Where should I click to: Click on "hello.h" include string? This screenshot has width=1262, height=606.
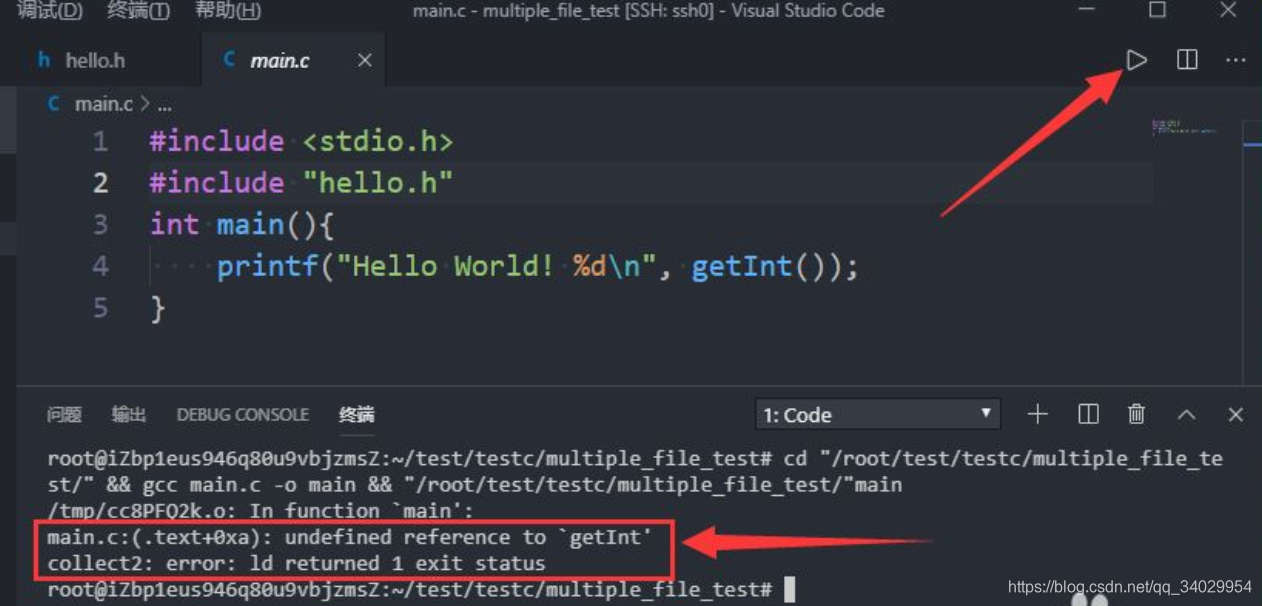378,183
